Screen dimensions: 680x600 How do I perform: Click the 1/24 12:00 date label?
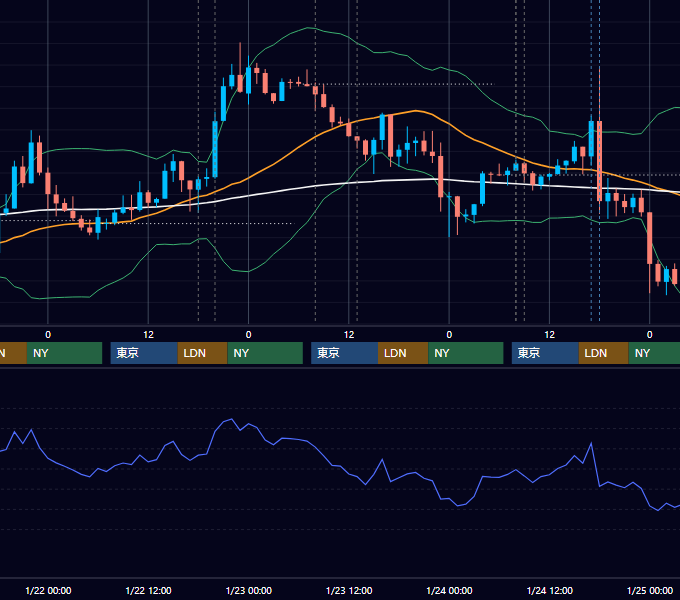tap(549, 590)
